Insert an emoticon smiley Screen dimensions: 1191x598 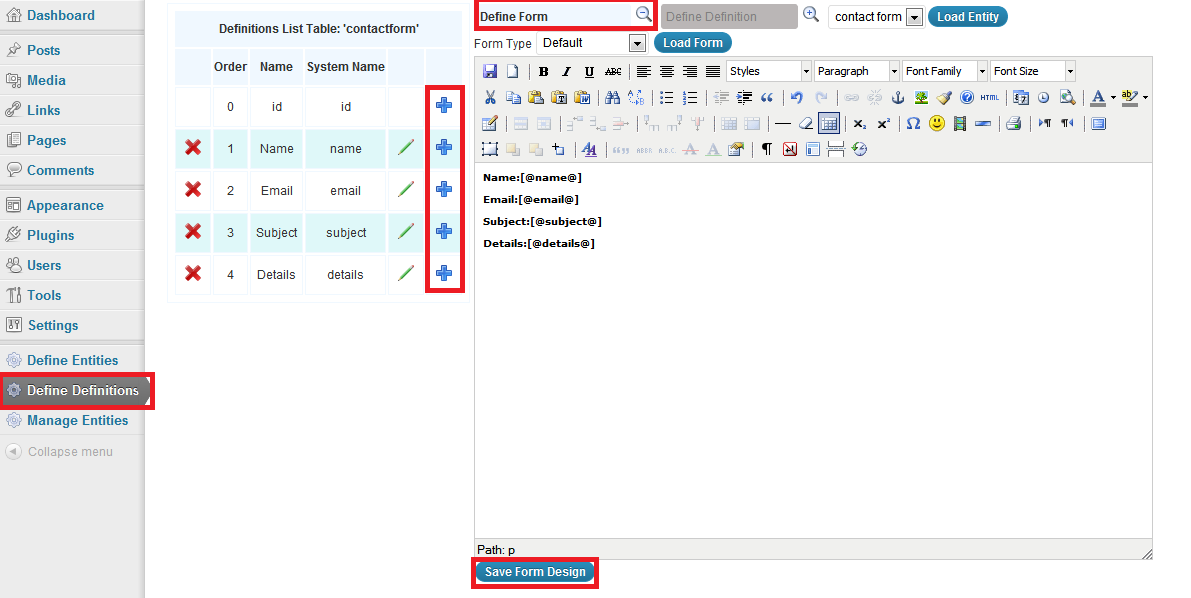(937, 123)
